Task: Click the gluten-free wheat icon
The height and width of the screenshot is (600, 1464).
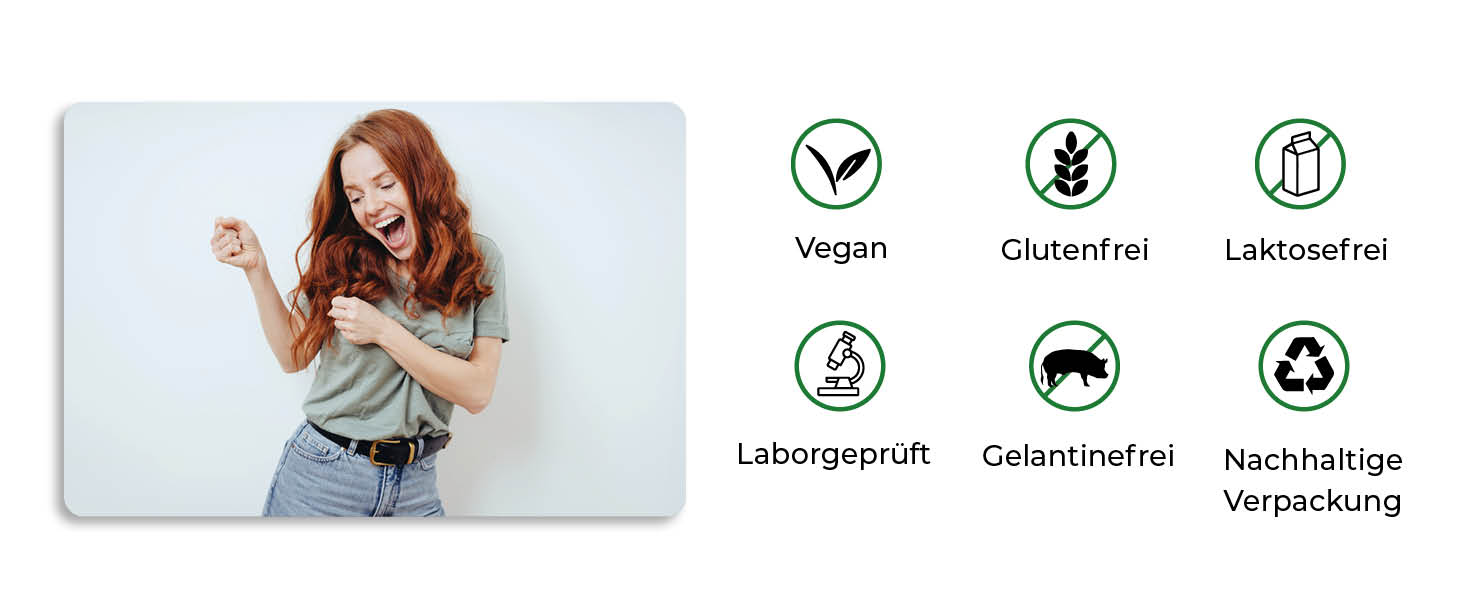Action: coord(1071,164)
